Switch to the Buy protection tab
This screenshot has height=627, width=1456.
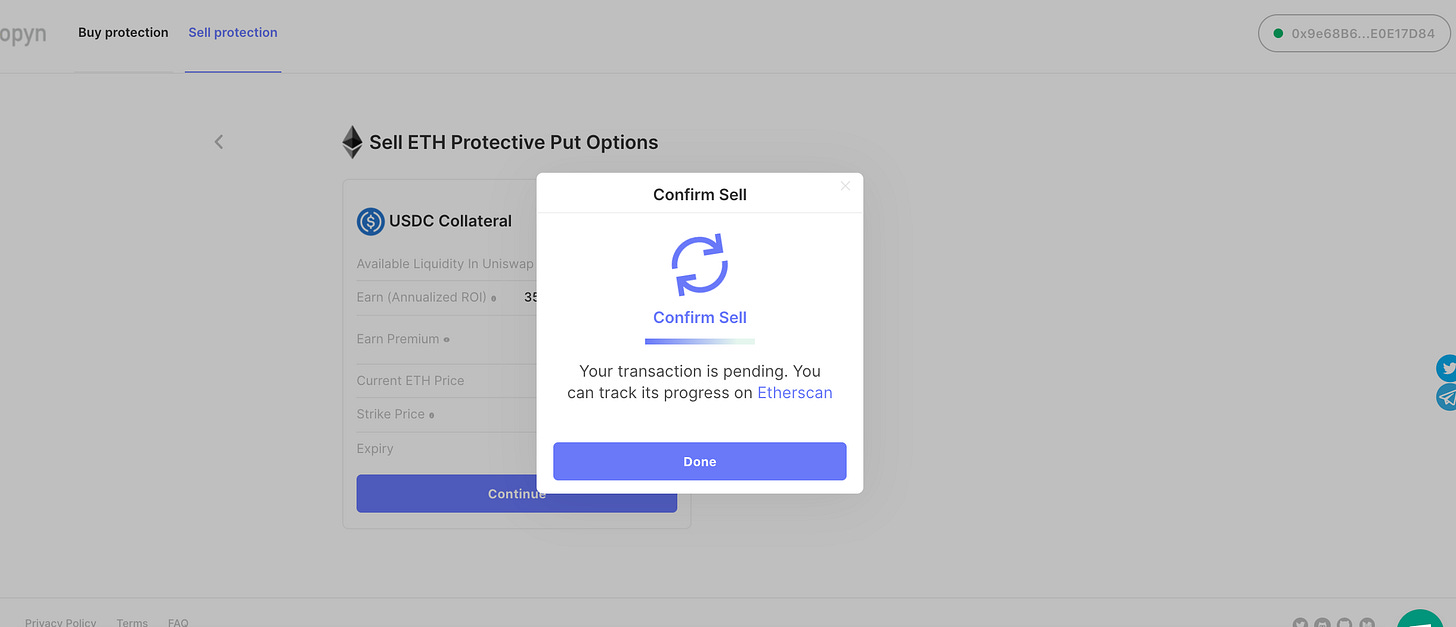123,33
